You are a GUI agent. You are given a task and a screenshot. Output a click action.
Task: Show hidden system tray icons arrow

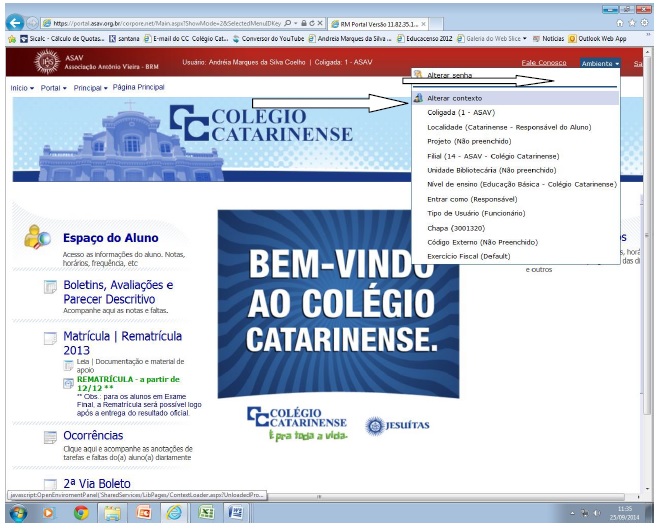[x=572, y=513]
